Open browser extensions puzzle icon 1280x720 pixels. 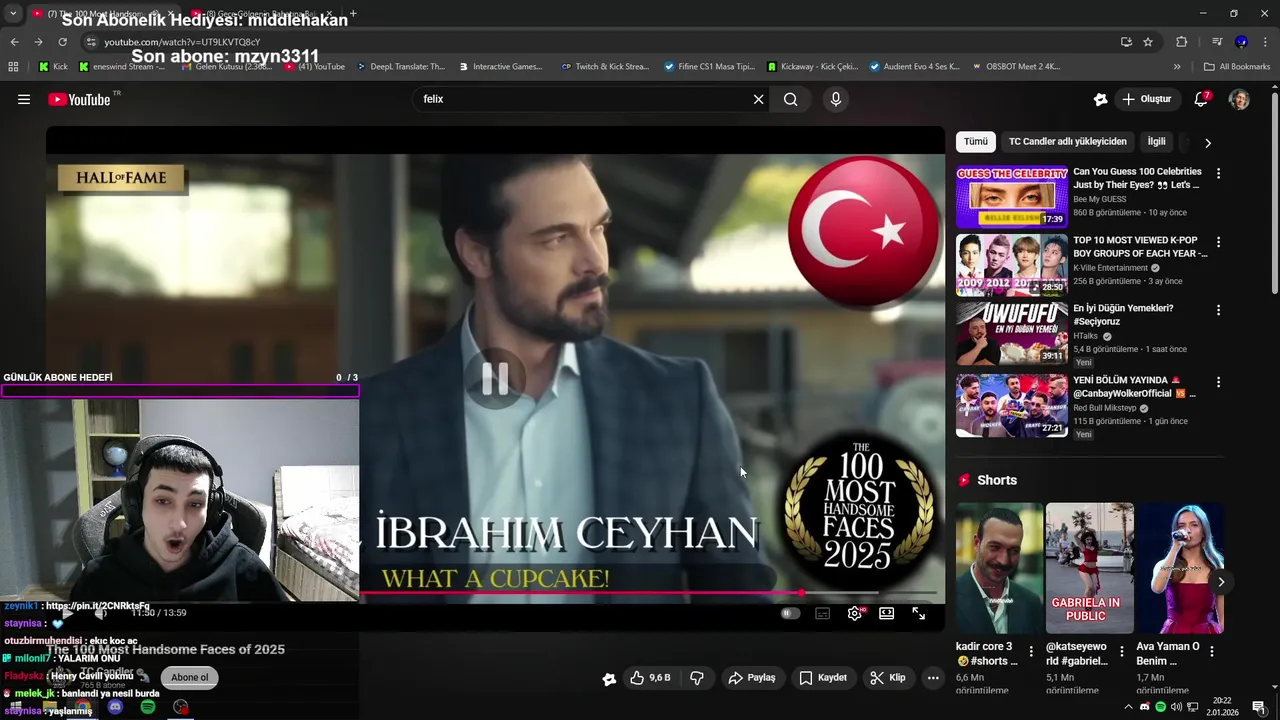[x=1182, y=42]
